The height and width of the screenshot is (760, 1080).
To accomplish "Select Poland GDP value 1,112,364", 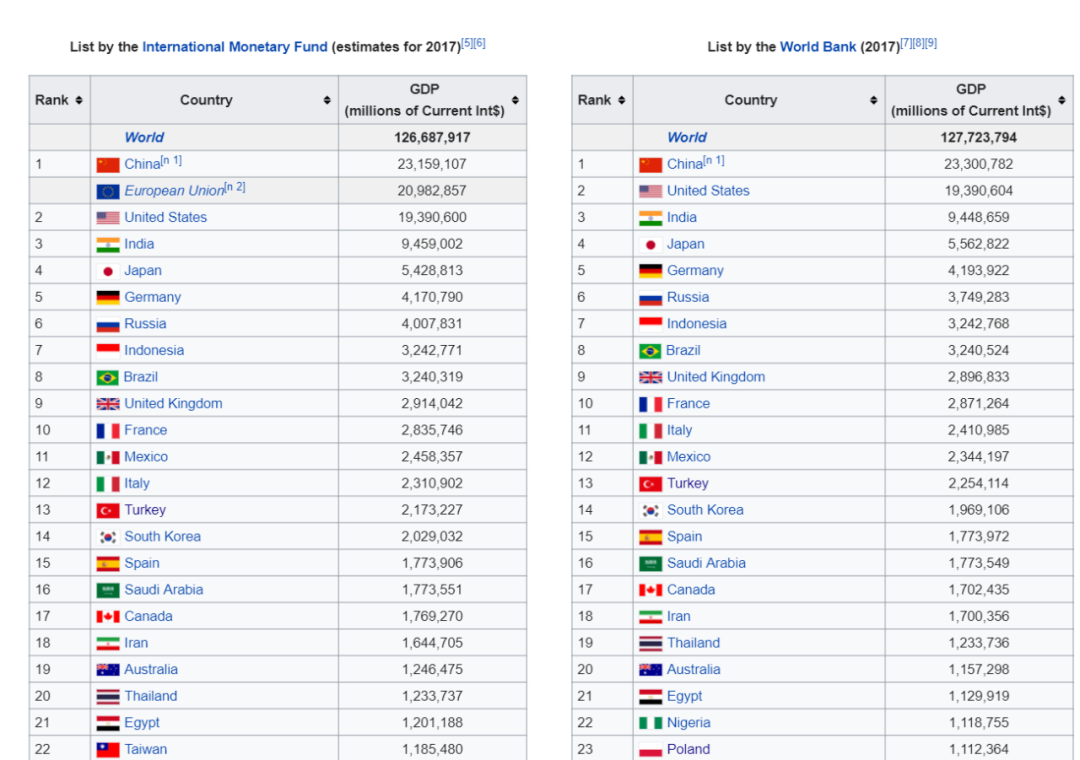I will point(978,750).
